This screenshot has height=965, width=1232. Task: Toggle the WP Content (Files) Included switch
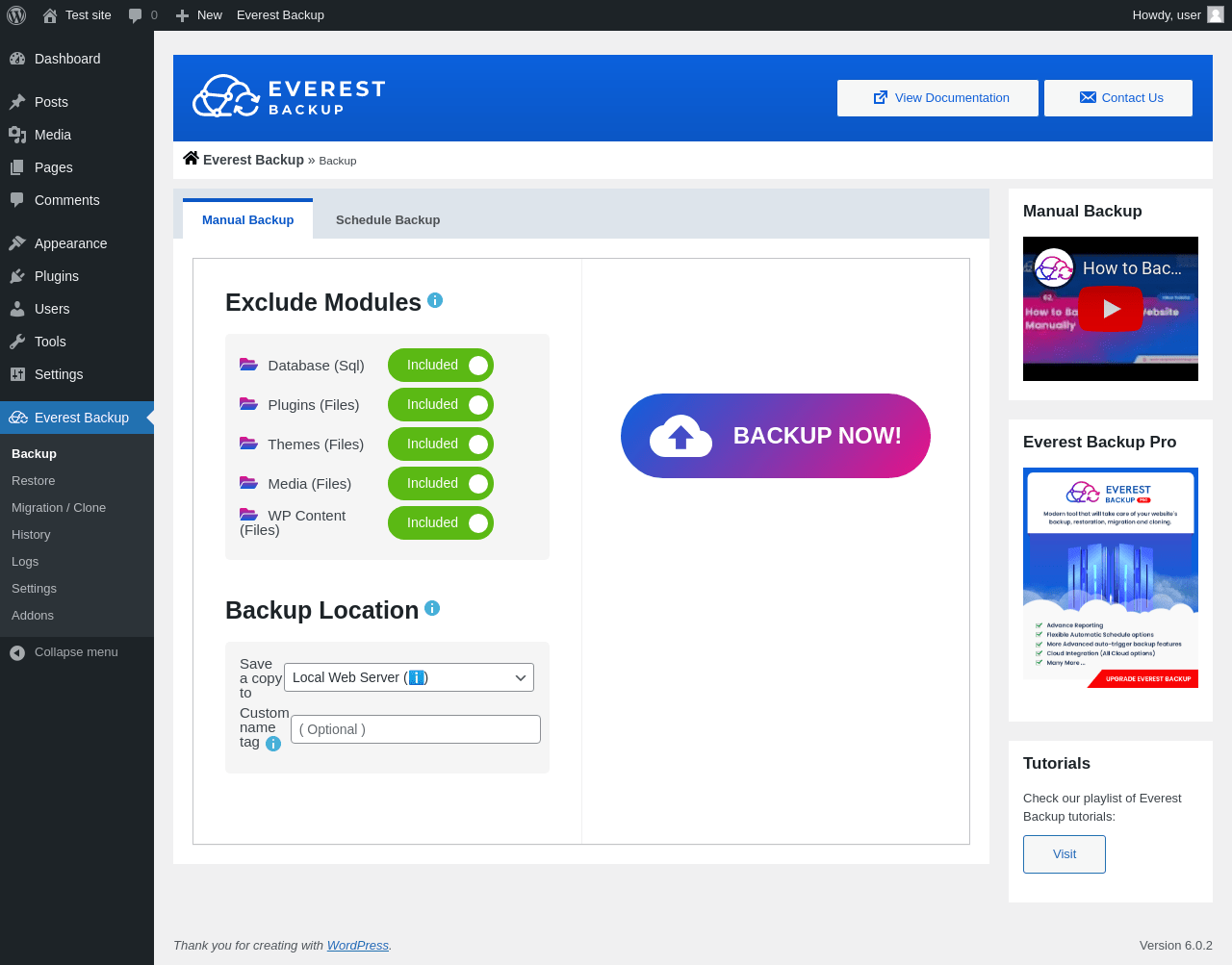441,523
